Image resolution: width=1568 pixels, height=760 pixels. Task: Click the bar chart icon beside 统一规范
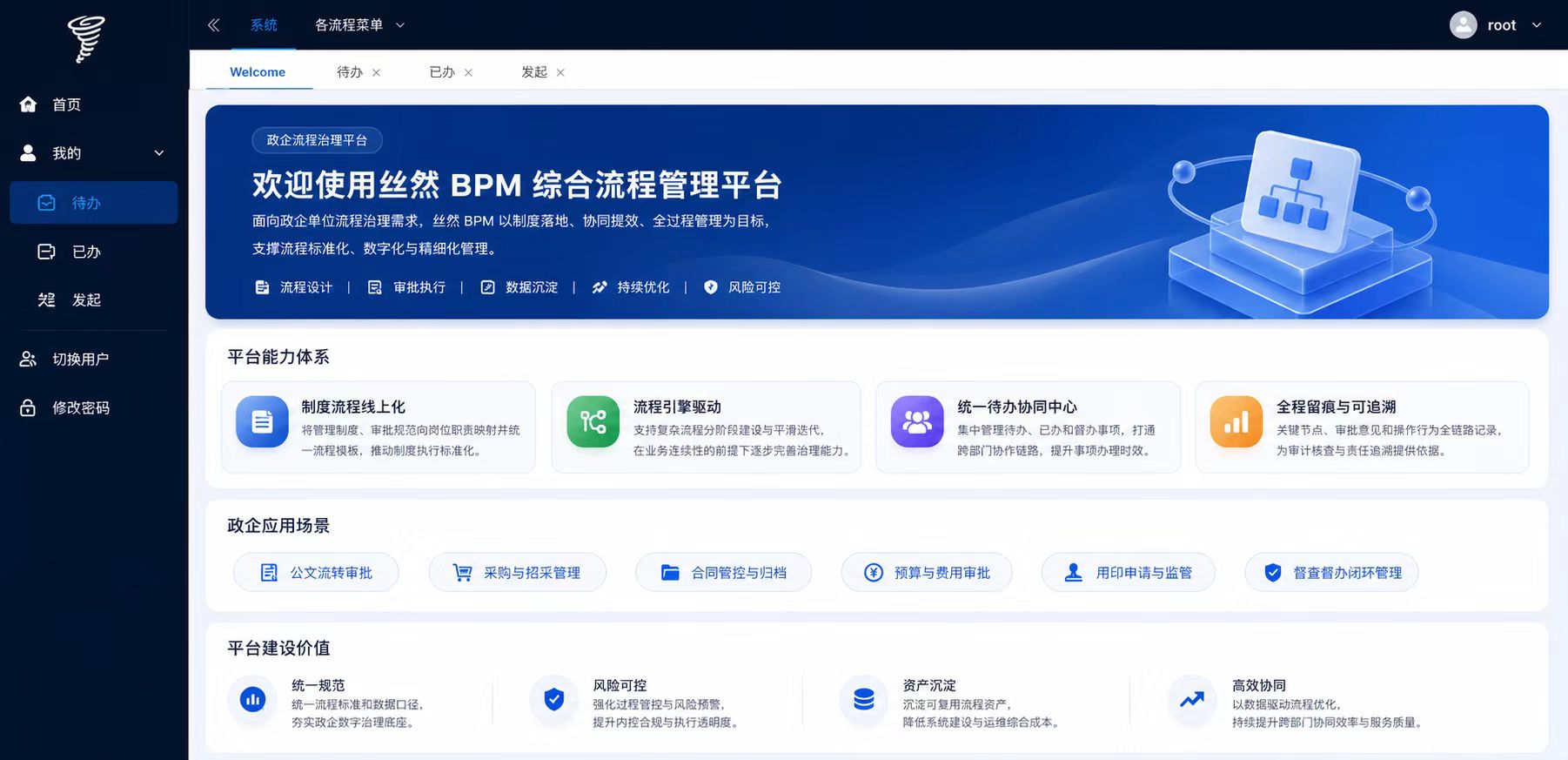tap(253, 699)
